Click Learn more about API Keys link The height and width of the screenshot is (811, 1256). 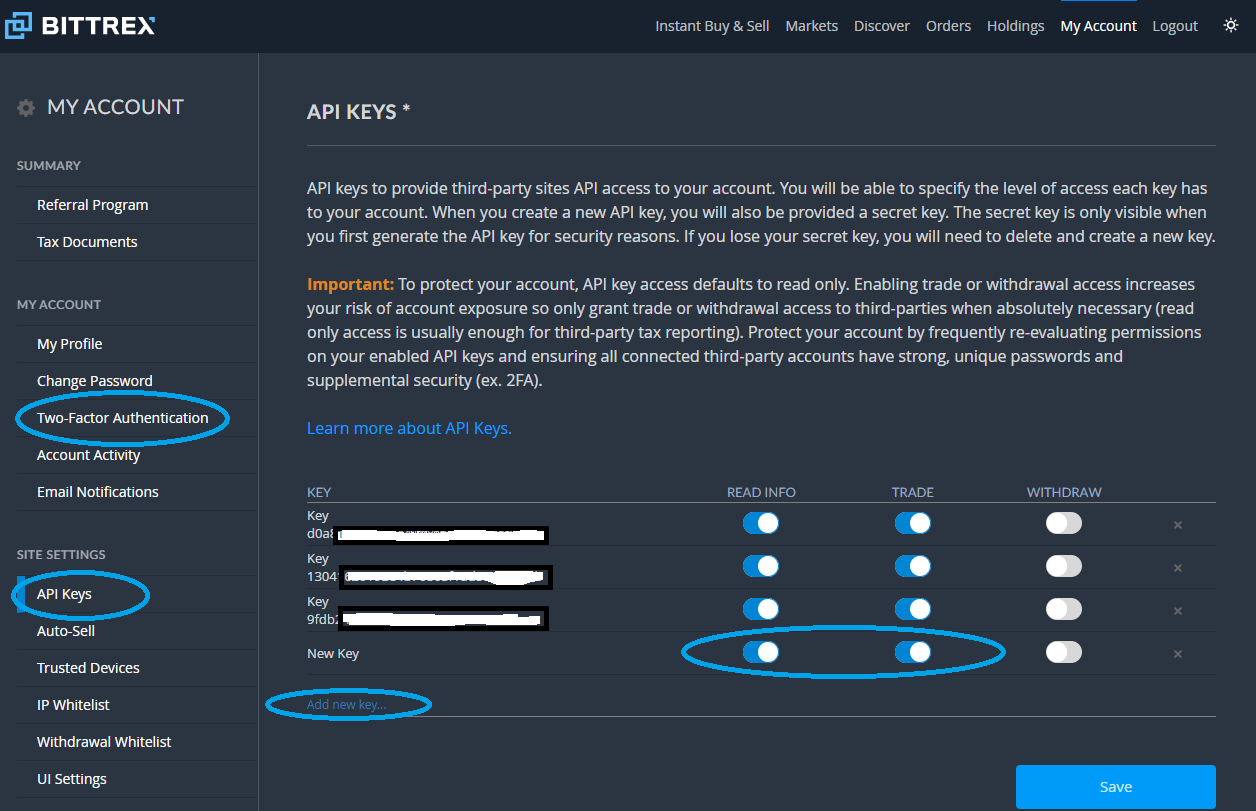(x=409, y=428)
